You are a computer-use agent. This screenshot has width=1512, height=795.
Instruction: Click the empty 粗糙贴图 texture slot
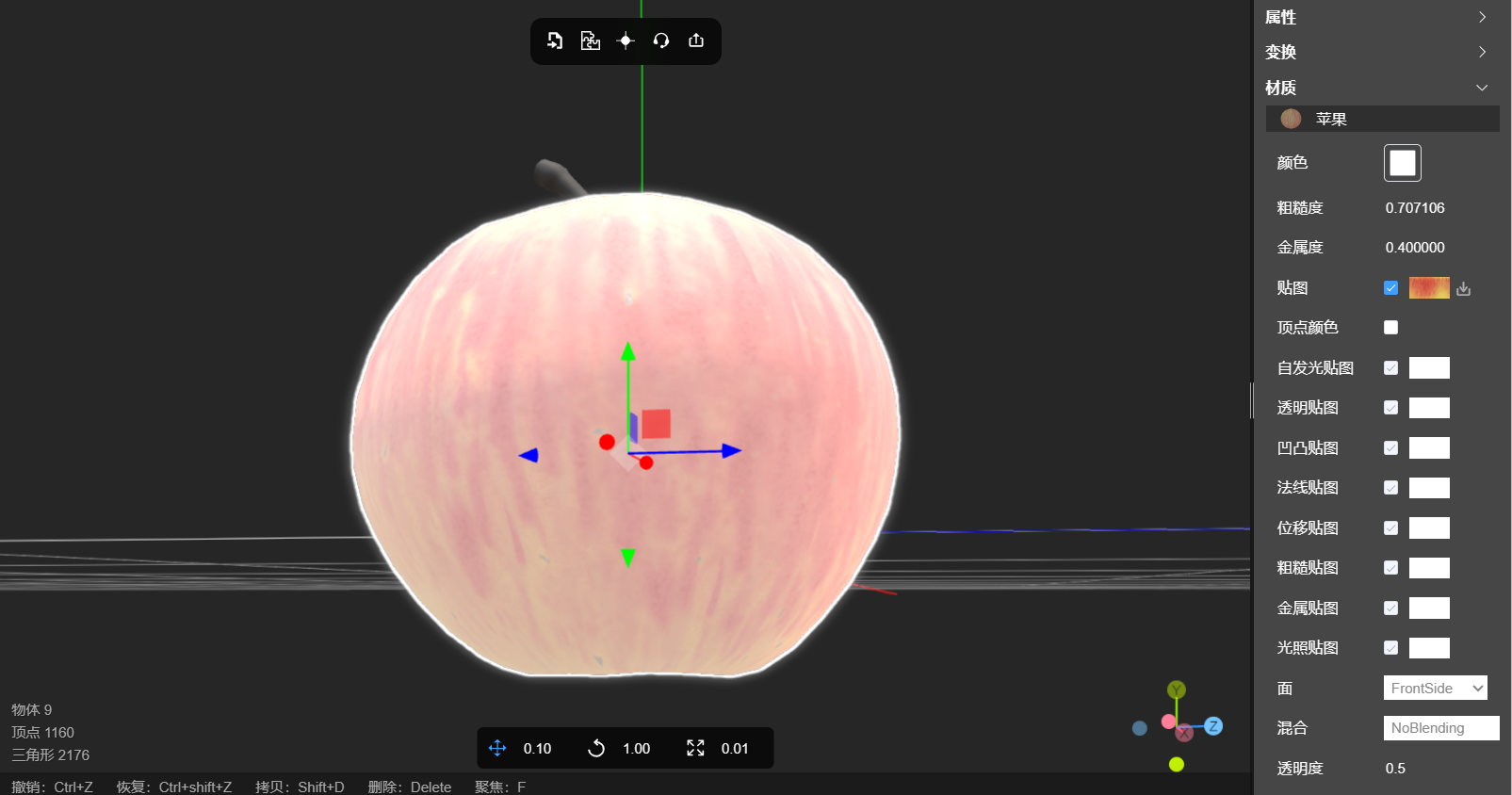click(x=1429, y=568)
